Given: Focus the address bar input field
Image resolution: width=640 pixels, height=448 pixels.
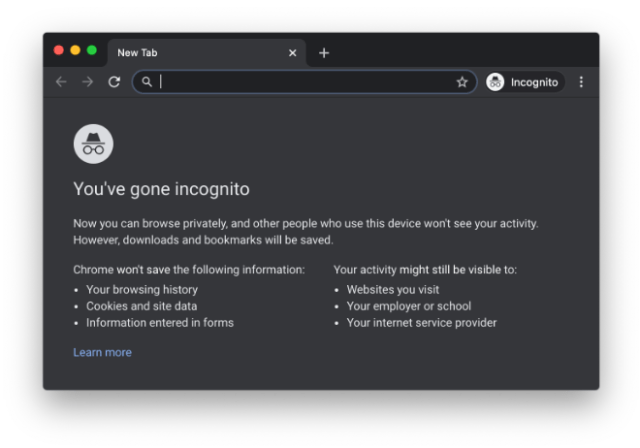Looking at the screenshot, I should point(304,82).
